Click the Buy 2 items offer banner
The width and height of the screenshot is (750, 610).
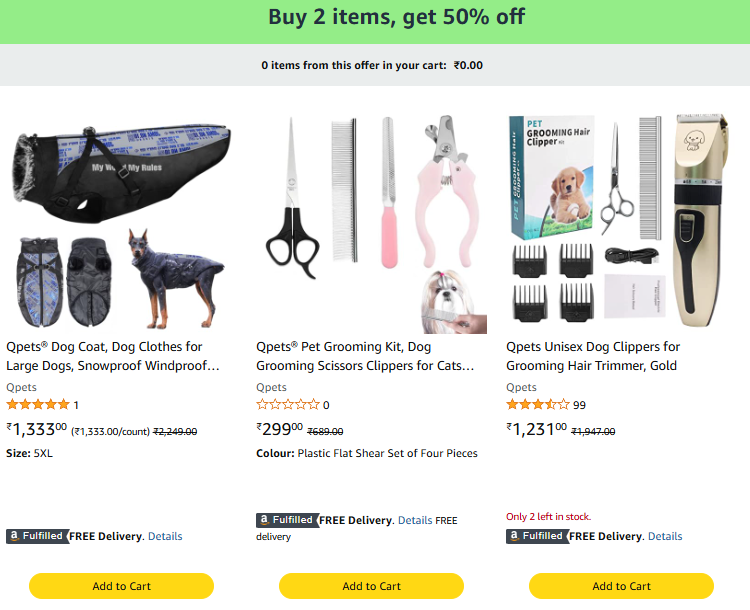click(x=396, y=17)
